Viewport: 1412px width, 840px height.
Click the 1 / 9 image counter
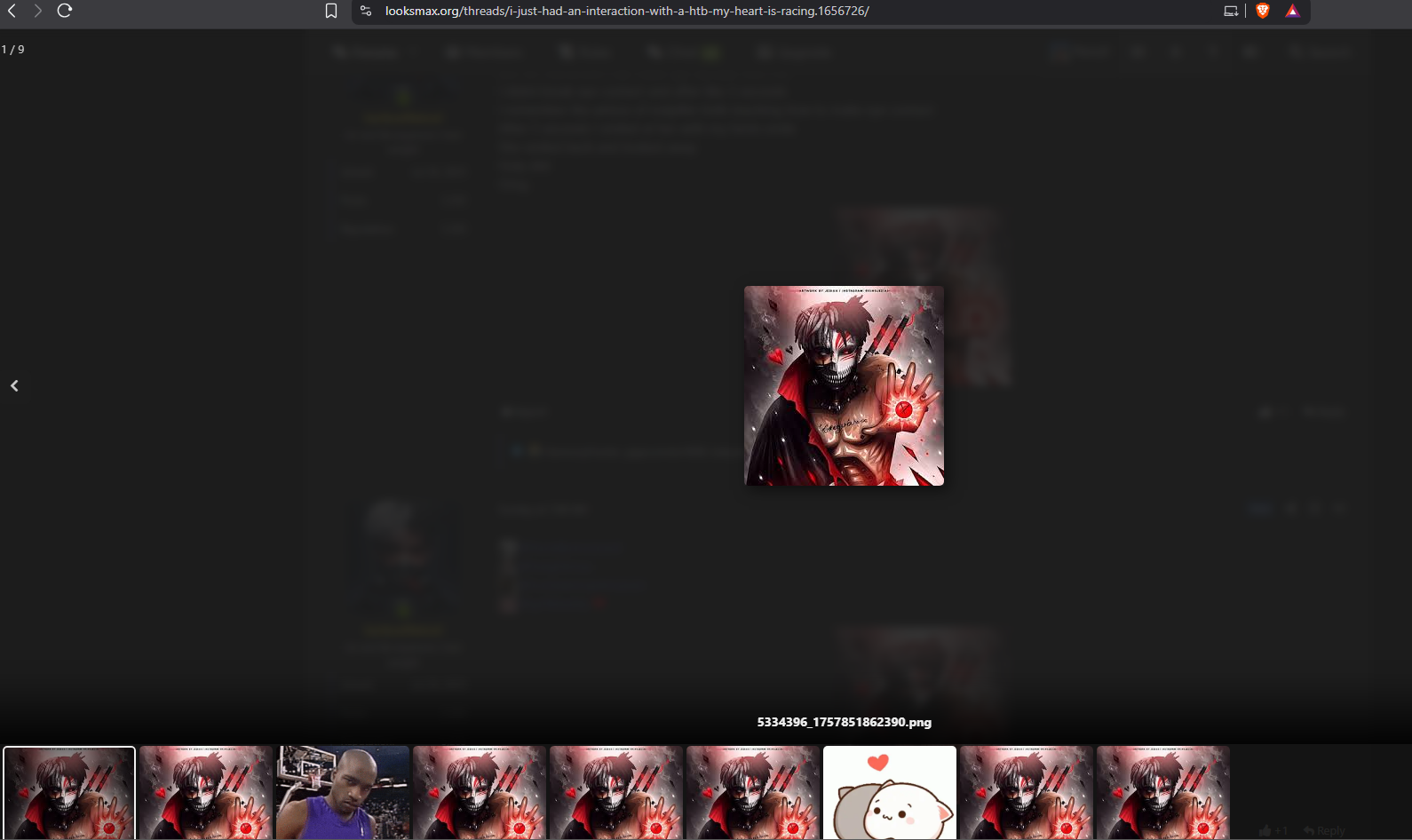point(13,50)
